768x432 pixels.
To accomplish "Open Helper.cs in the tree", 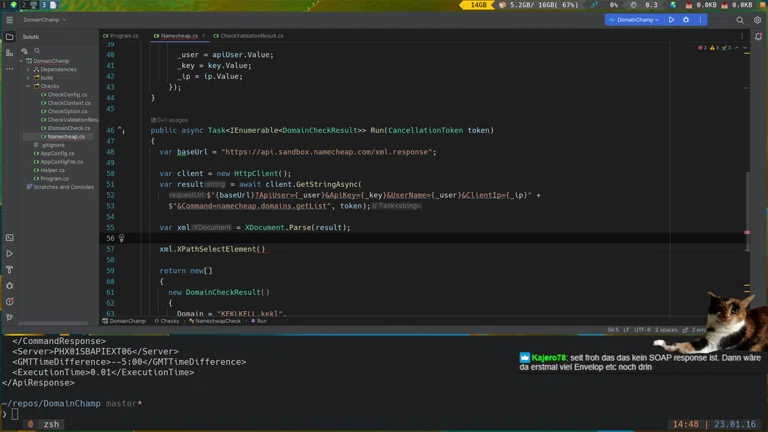I will point(49,170).
